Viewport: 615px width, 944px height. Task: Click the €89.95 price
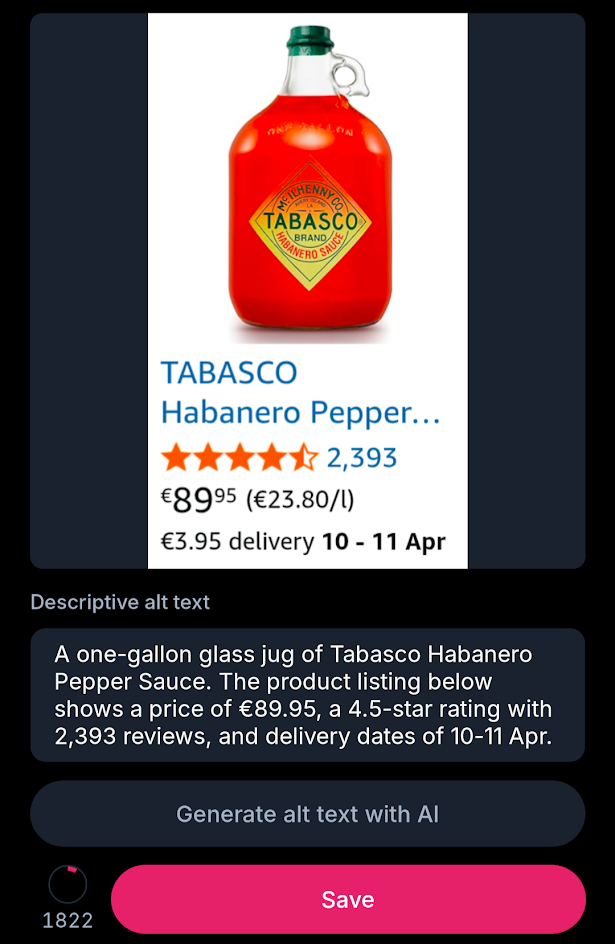(199, 498)
